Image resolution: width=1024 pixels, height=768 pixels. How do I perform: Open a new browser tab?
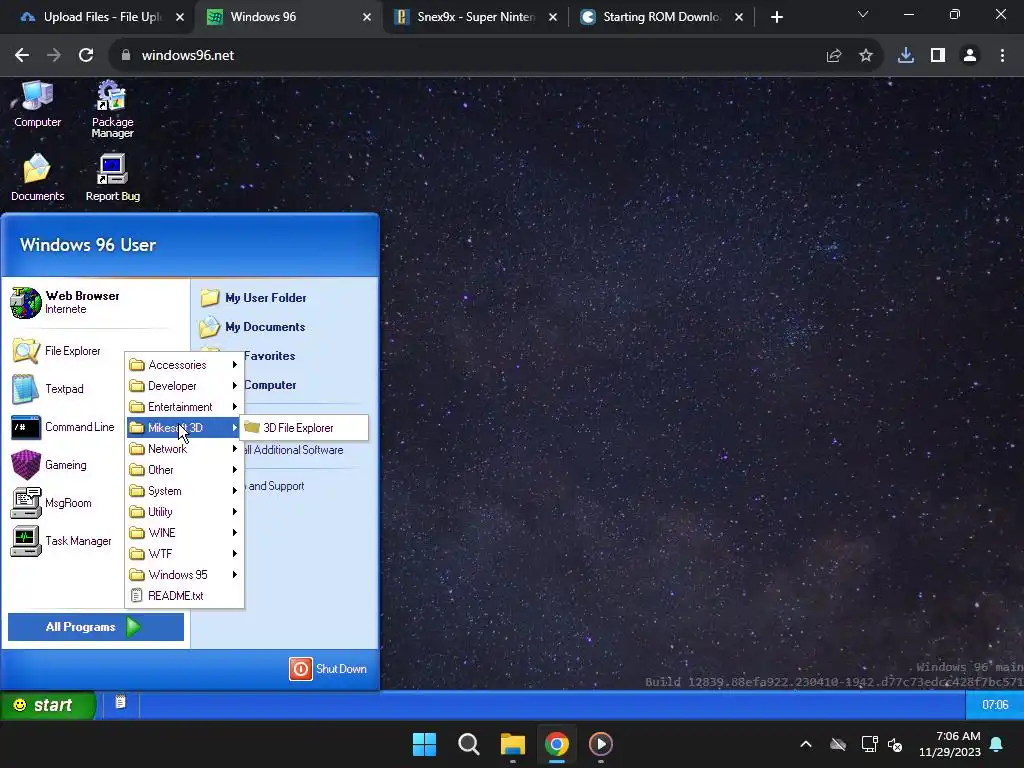(776, 17)
